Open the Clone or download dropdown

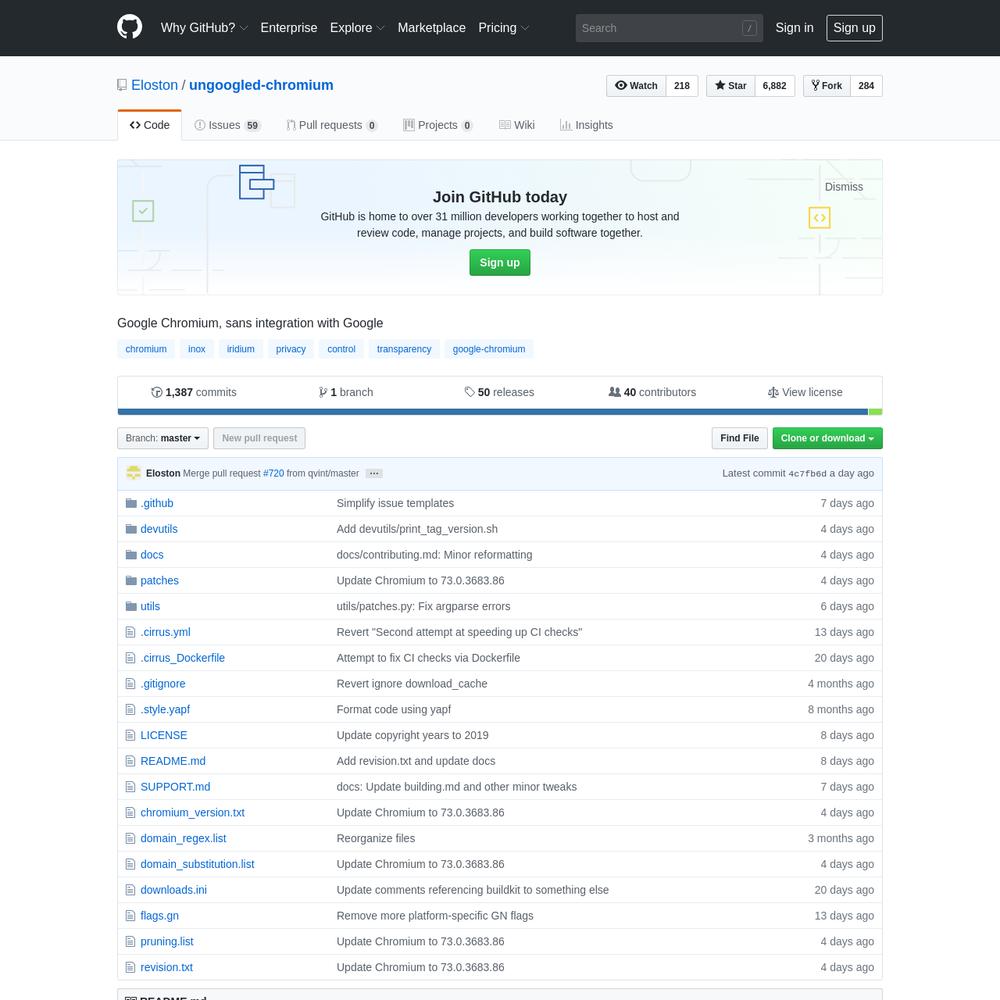(827, 438)
